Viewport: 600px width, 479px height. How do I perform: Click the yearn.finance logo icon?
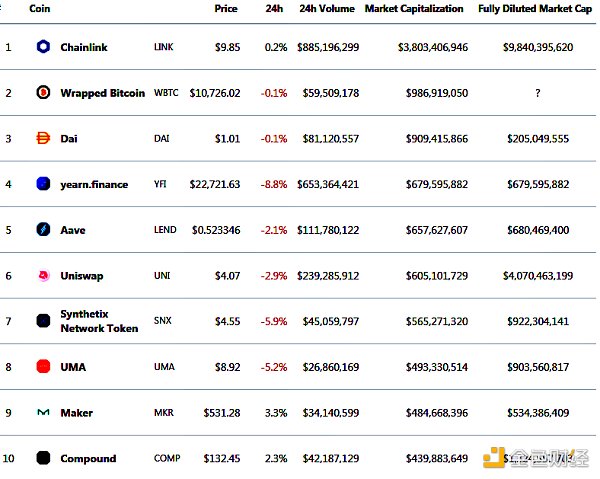(43, 184)
